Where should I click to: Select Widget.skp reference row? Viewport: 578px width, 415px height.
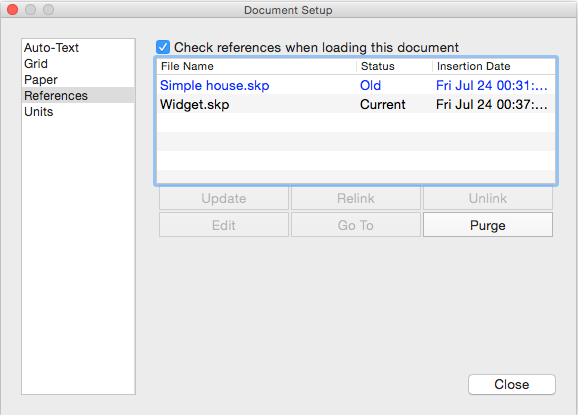click(x=356, y=104)
